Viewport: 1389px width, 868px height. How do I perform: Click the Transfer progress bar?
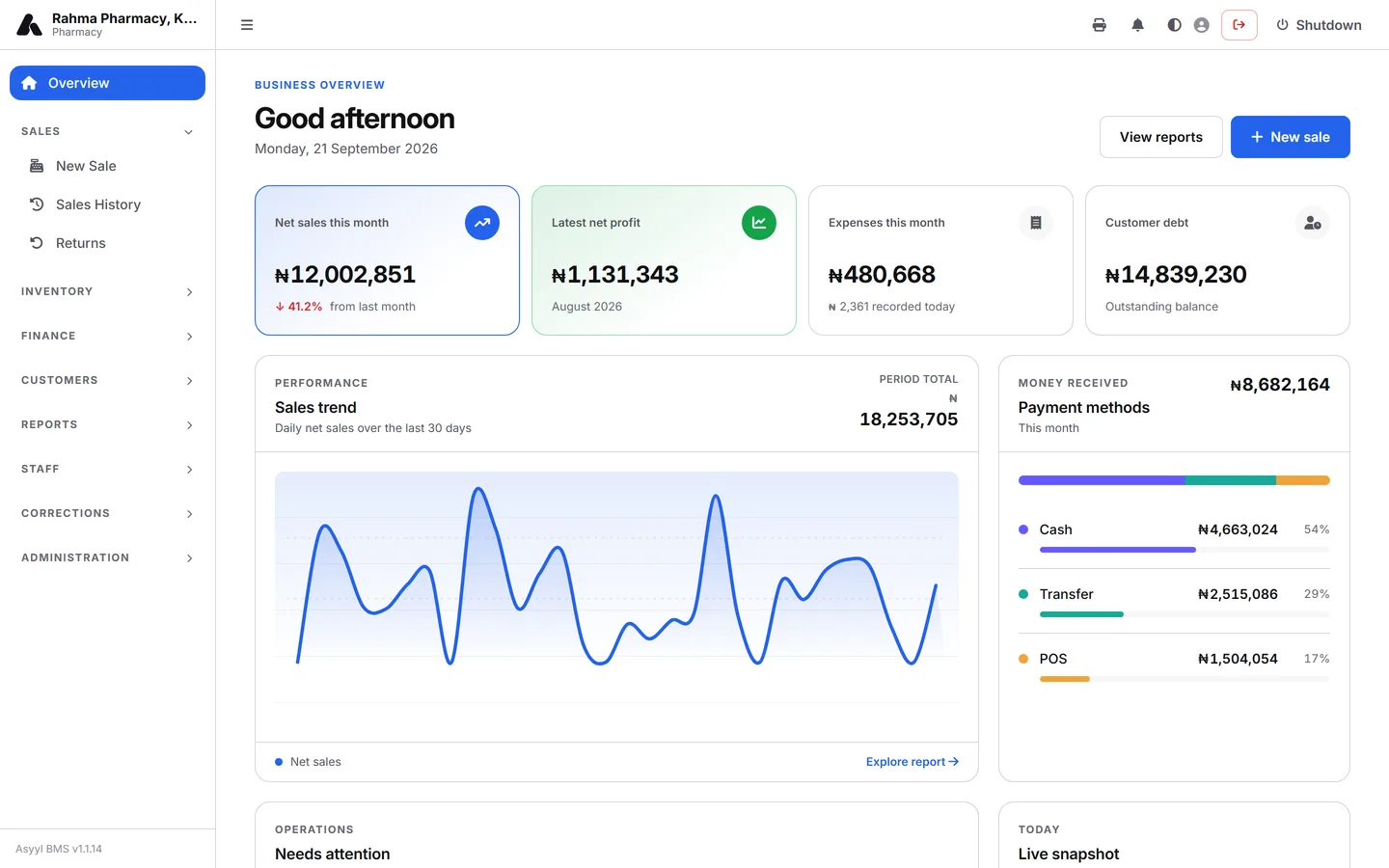tap(1185, 614)
